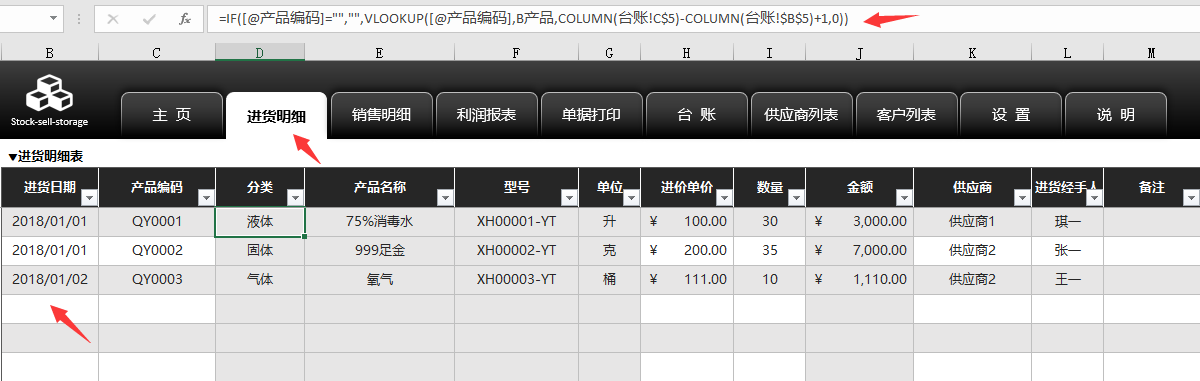Open the 供应商列表 tab
This screenshot has width=1200, height=381.
coord(801,115)
